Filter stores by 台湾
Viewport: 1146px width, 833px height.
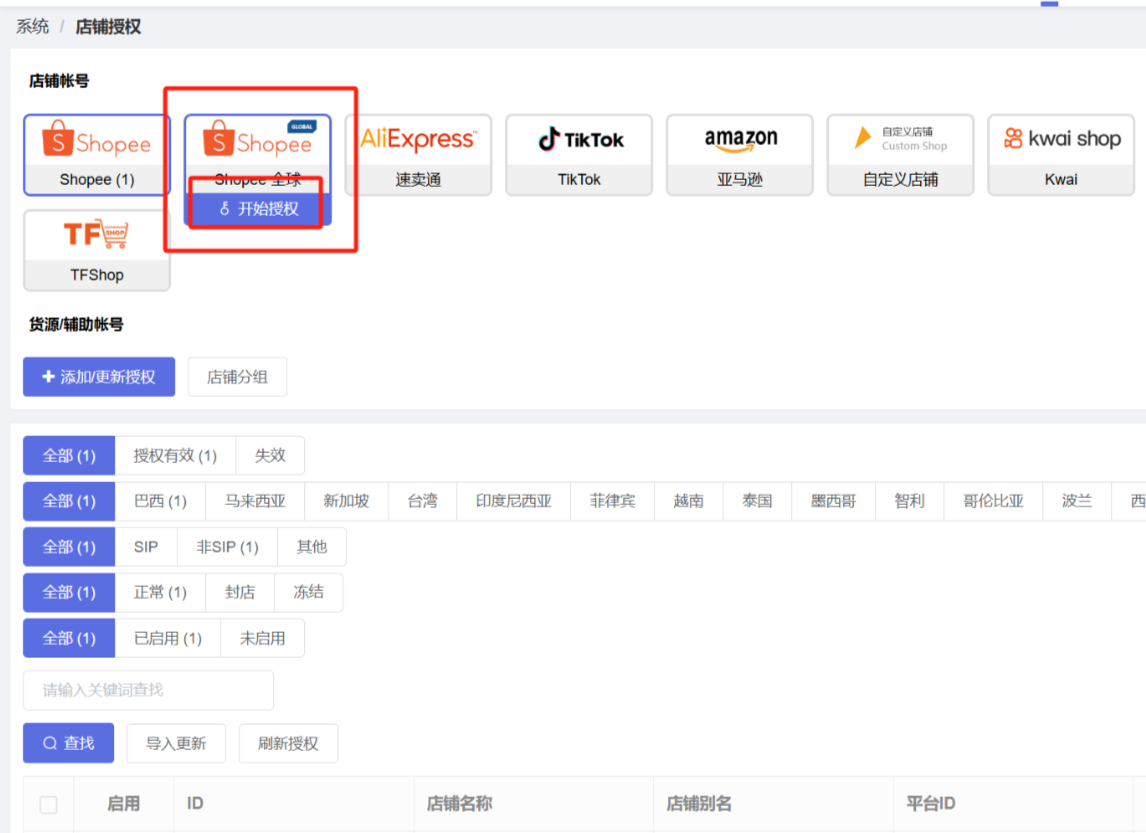coord(422,501)
